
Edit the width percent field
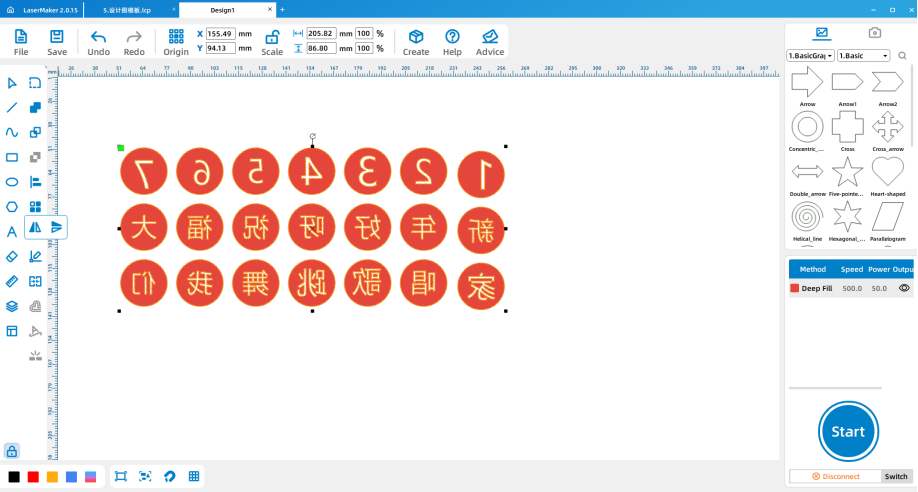[x=364, y=34]
